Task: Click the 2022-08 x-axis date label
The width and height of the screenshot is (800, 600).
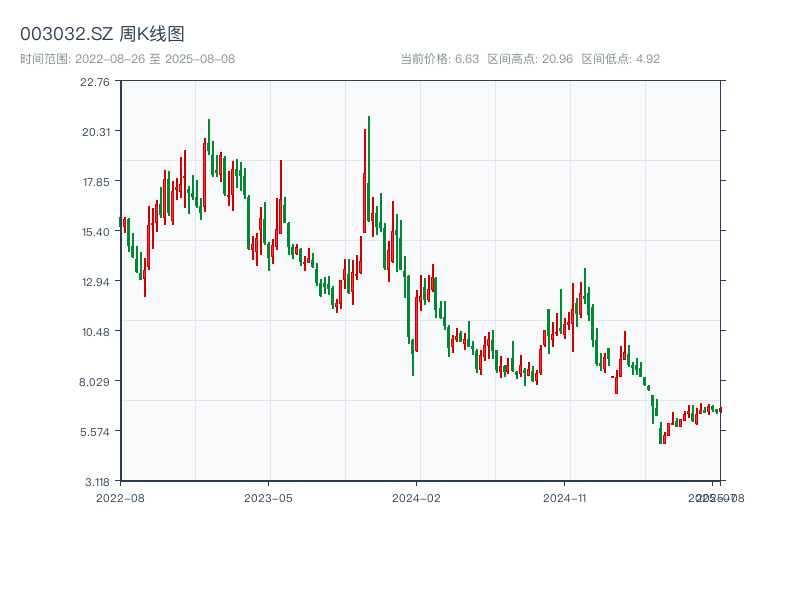Action: [x=120, y=497]
